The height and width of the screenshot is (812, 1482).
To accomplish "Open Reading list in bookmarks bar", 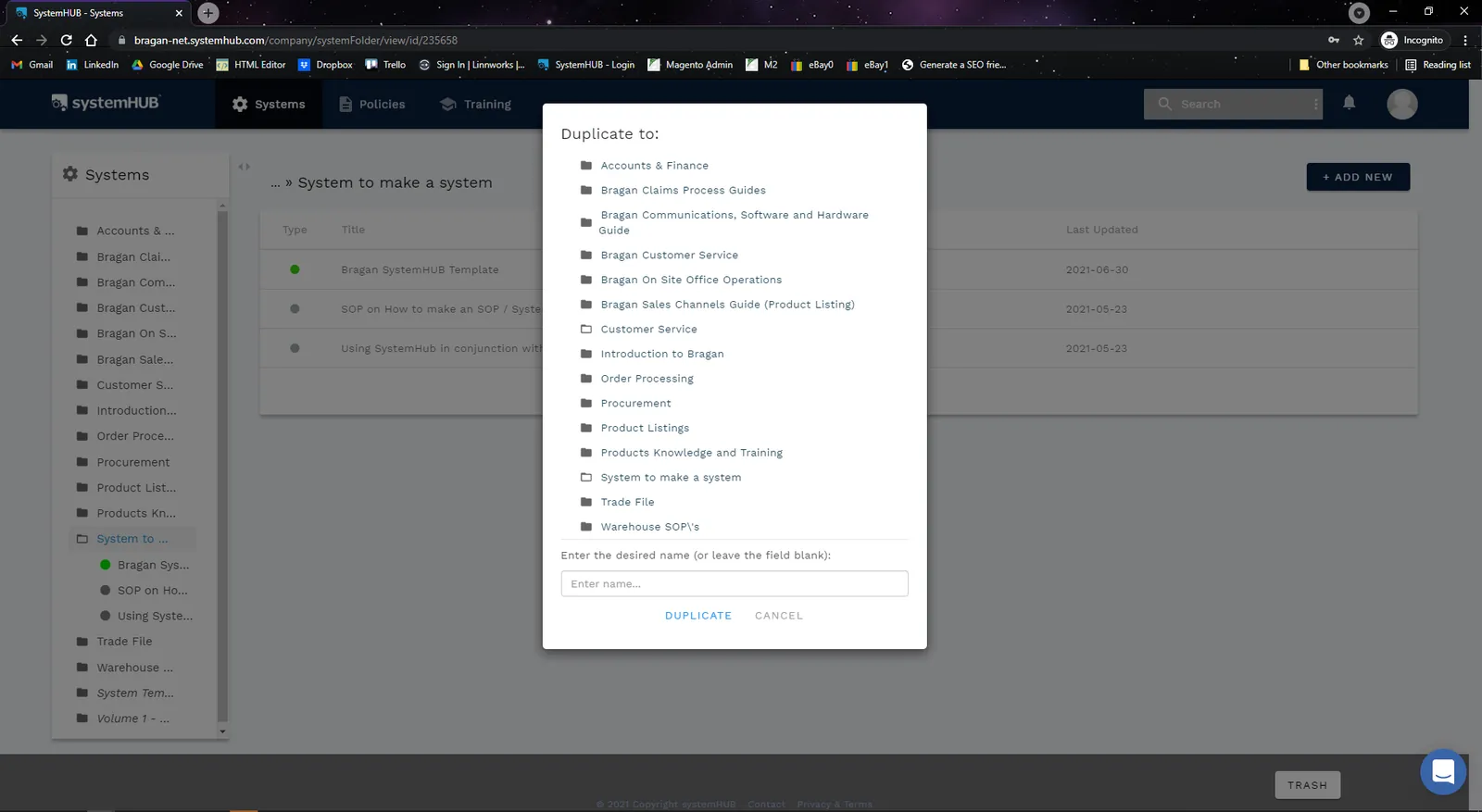I will [1438, 65].
